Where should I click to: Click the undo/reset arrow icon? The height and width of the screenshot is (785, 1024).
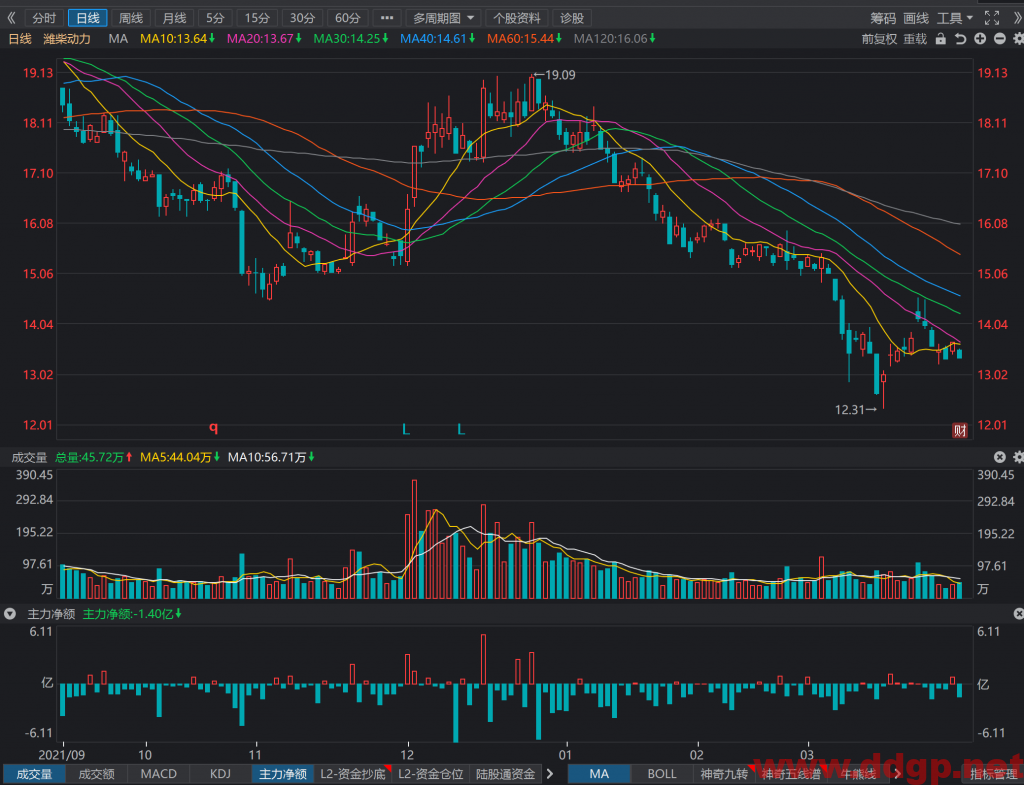click(x=960, y=39)
